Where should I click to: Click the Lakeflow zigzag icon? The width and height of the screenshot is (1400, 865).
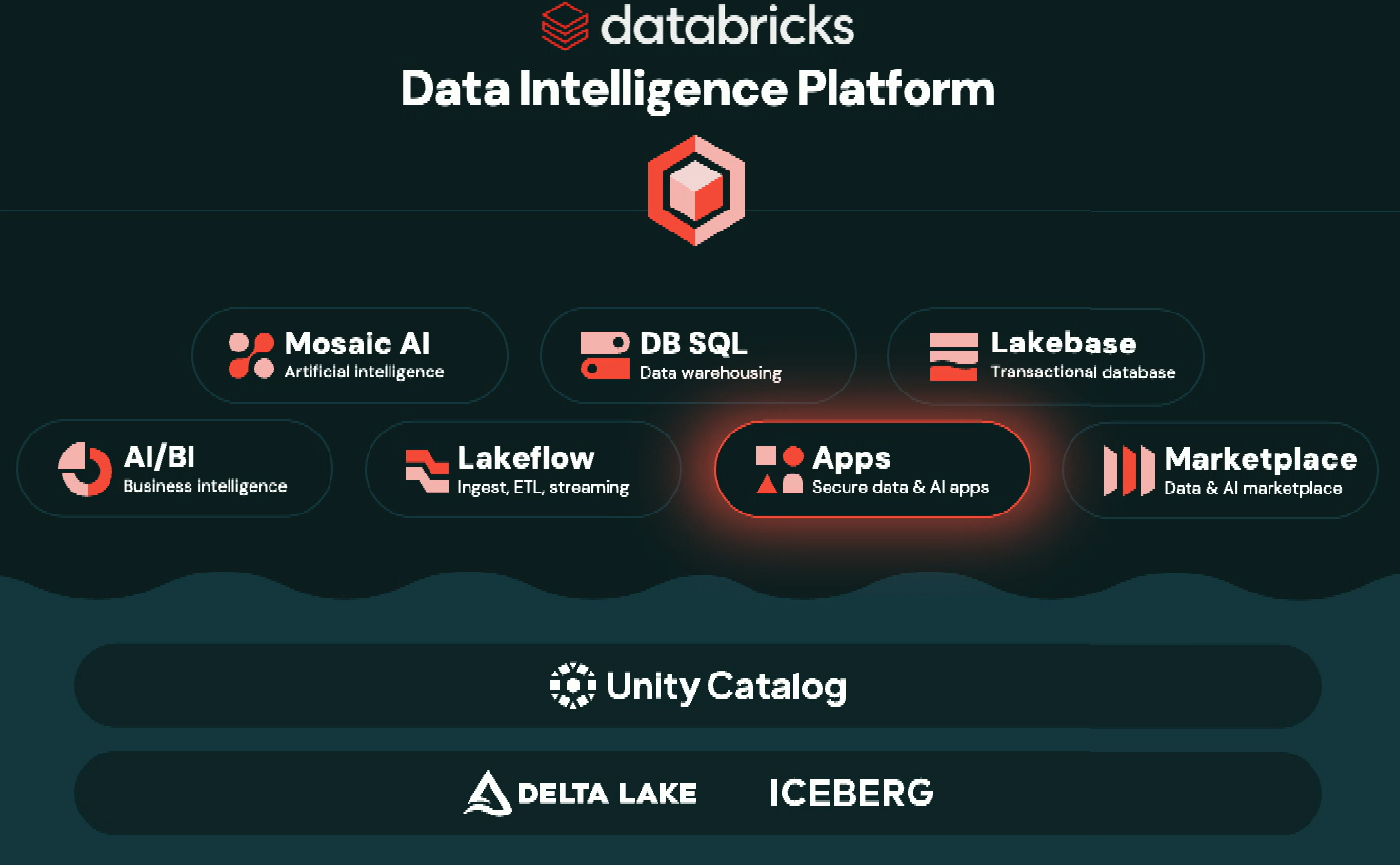point(426,471)
